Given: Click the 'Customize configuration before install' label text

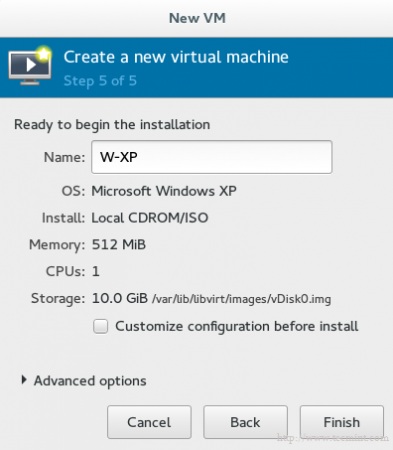Looking at the screenshot, I should pos(237,326).
